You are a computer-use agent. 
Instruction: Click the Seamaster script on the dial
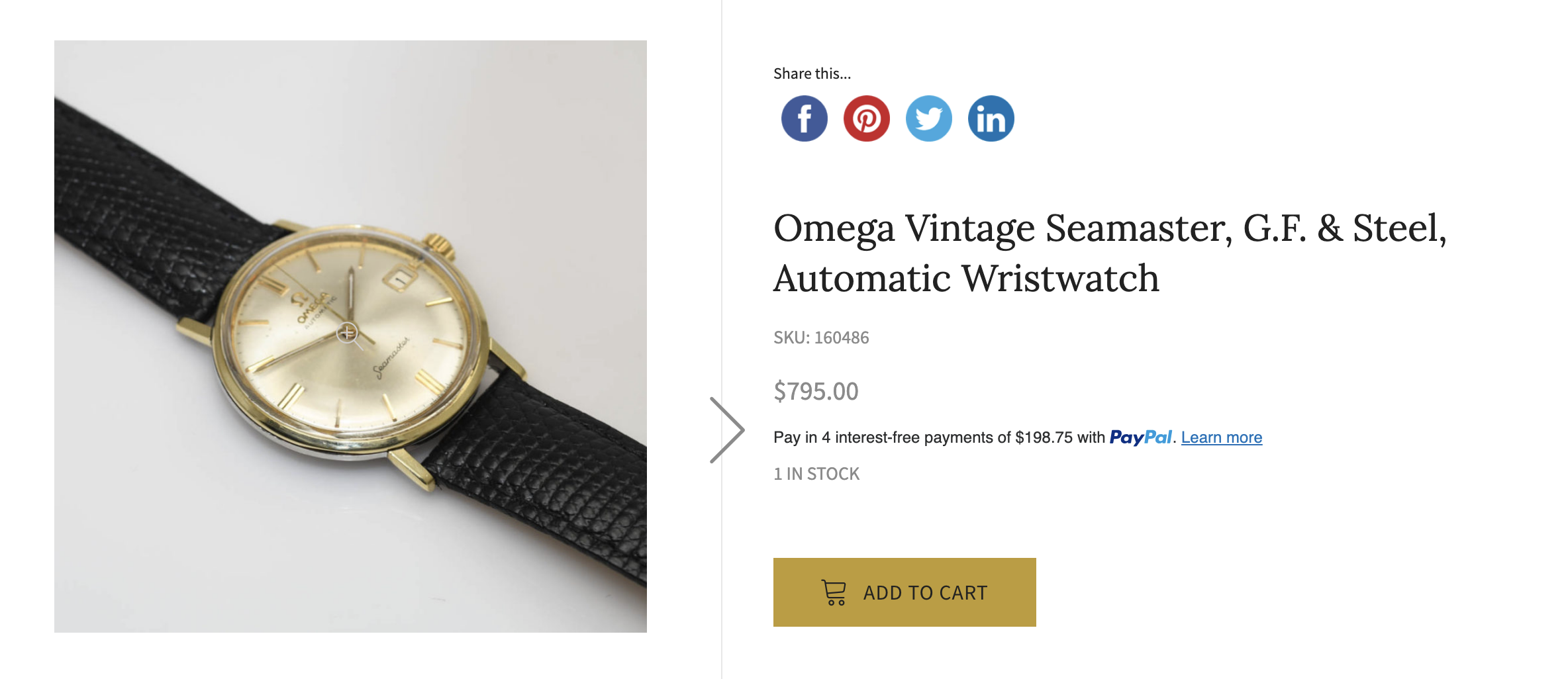coord(391,358)
